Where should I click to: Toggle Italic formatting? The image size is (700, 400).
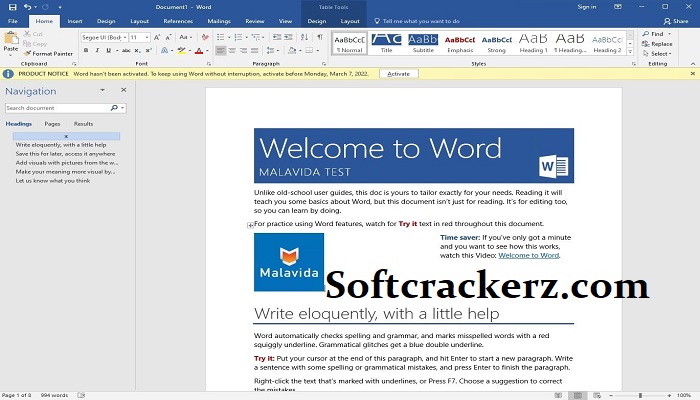(97, 50)
